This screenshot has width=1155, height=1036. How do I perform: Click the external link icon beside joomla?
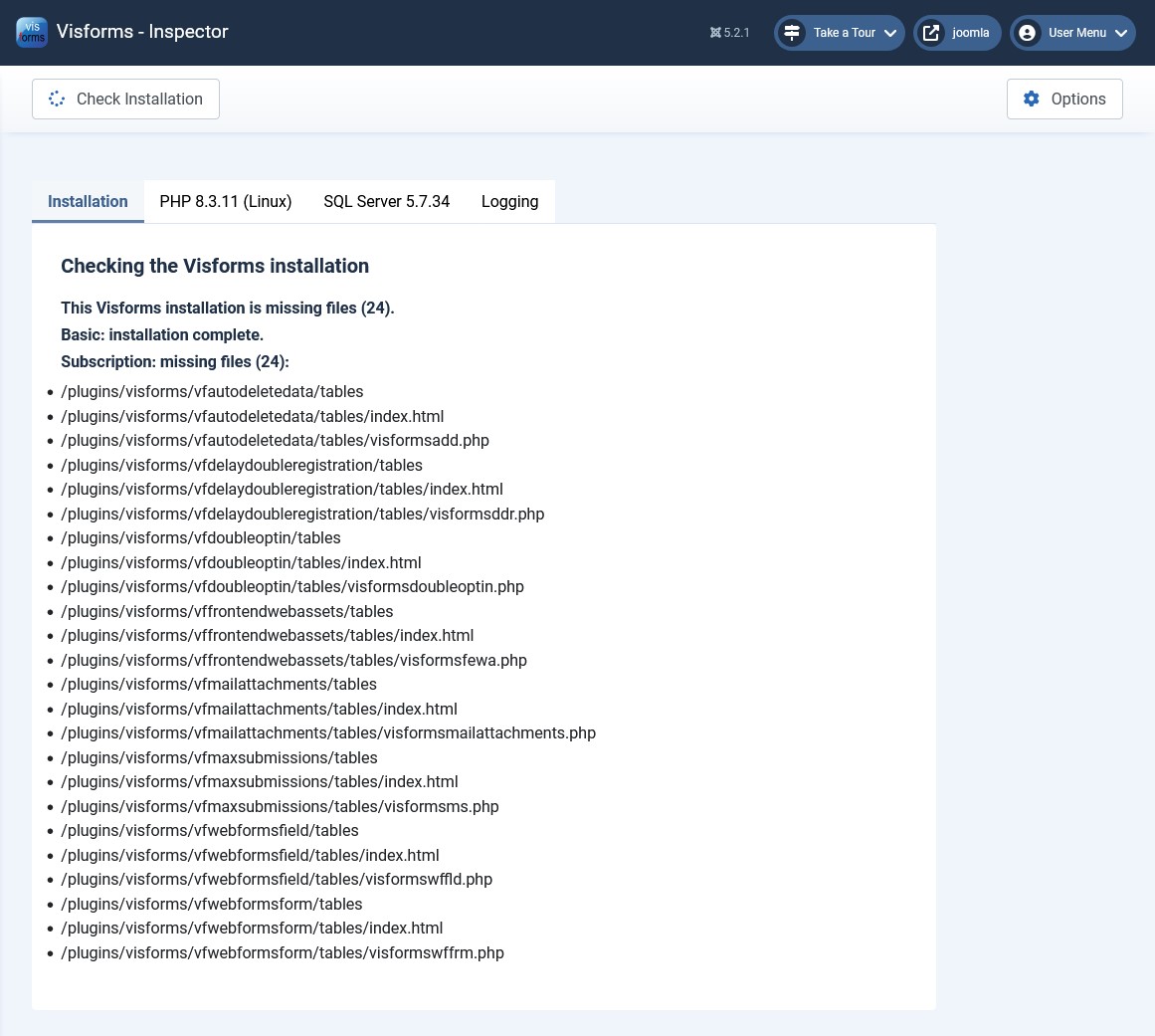tap(931, 33)
